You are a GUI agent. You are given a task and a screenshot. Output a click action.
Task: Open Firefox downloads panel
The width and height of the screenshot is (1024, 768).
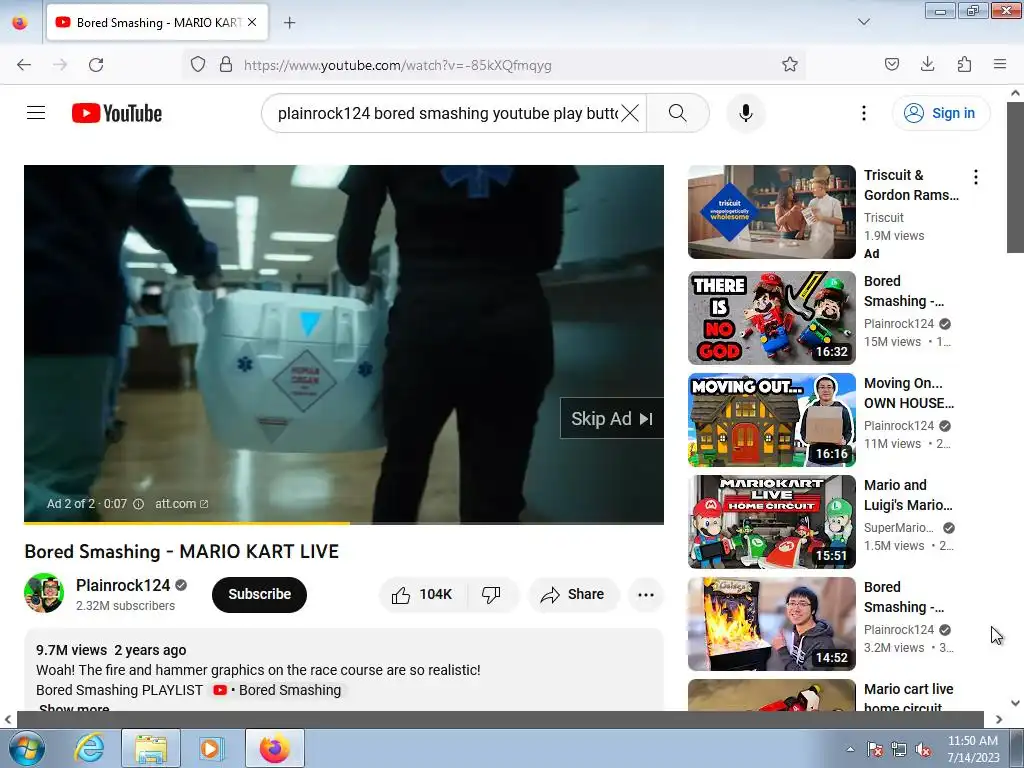tap(927, 64)
